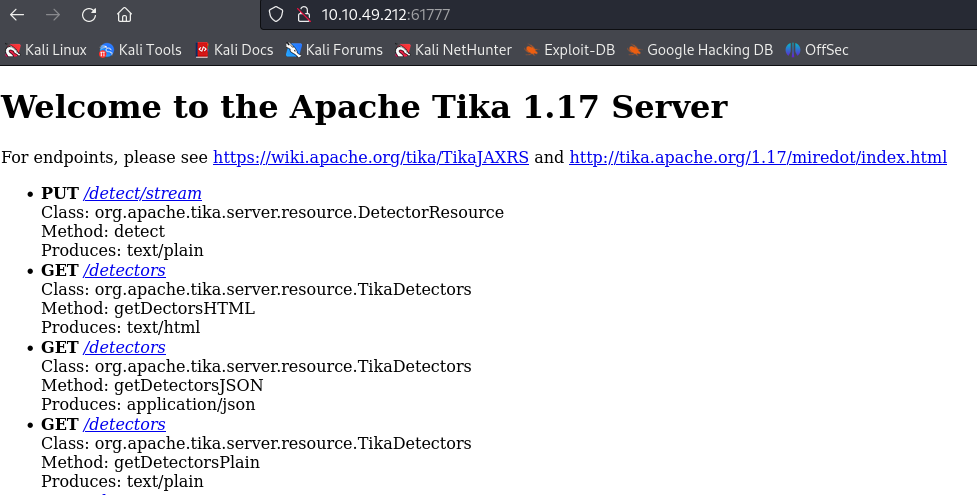977x495 pixels.
Task: Follow the wiki.apache.org TikaJAXRS link
Action: (x=371, y=157)
